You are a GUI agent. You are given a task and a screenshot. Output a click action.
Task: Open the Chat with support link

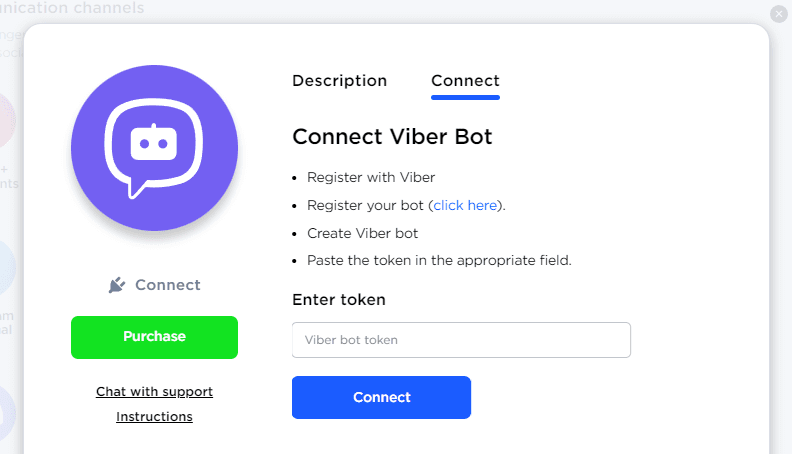click(x=154, y=391)
